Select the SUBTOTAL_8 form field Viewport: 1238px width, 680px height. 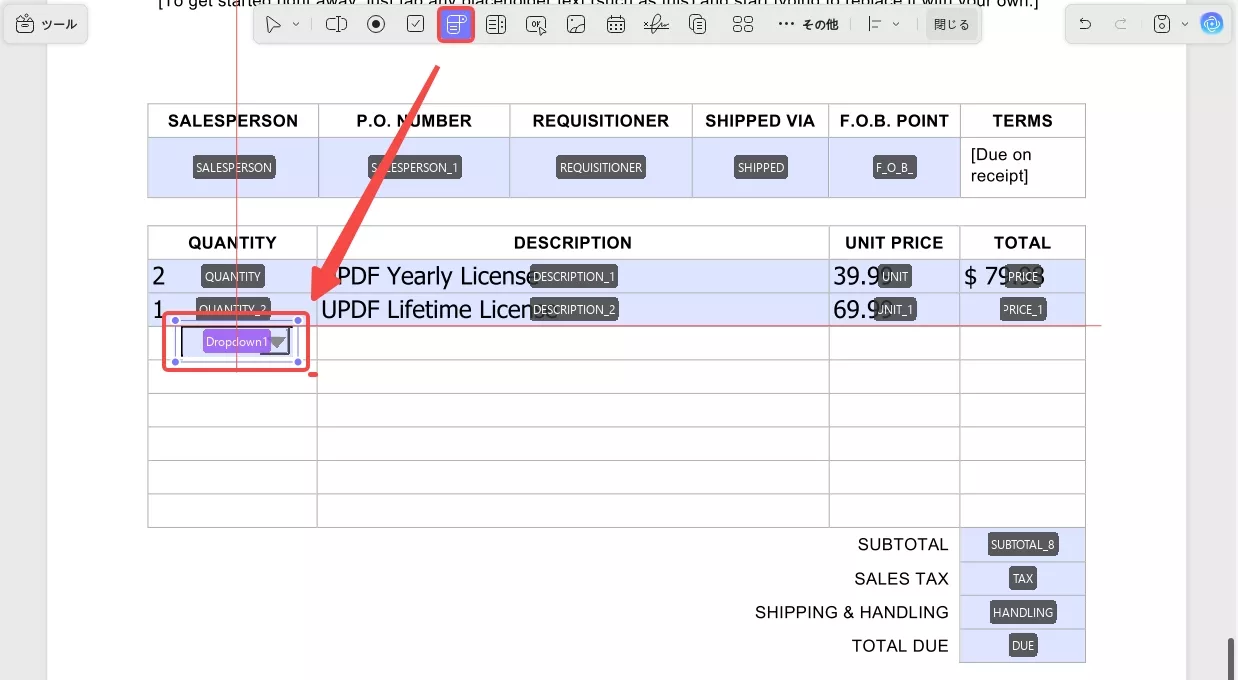pyautogui.click(x=1023, y=545)
